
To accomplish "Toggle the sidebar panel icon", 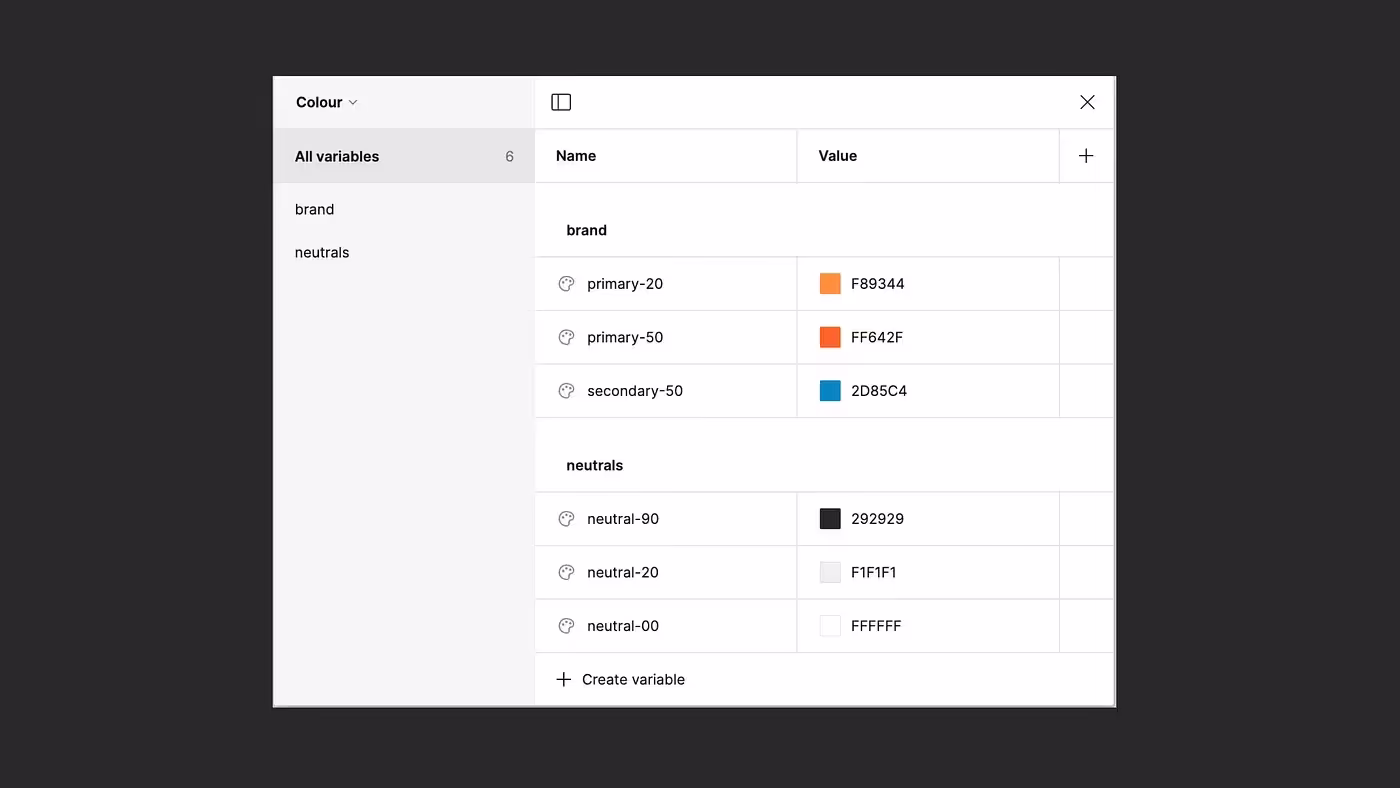I will (x=561, y=102).
